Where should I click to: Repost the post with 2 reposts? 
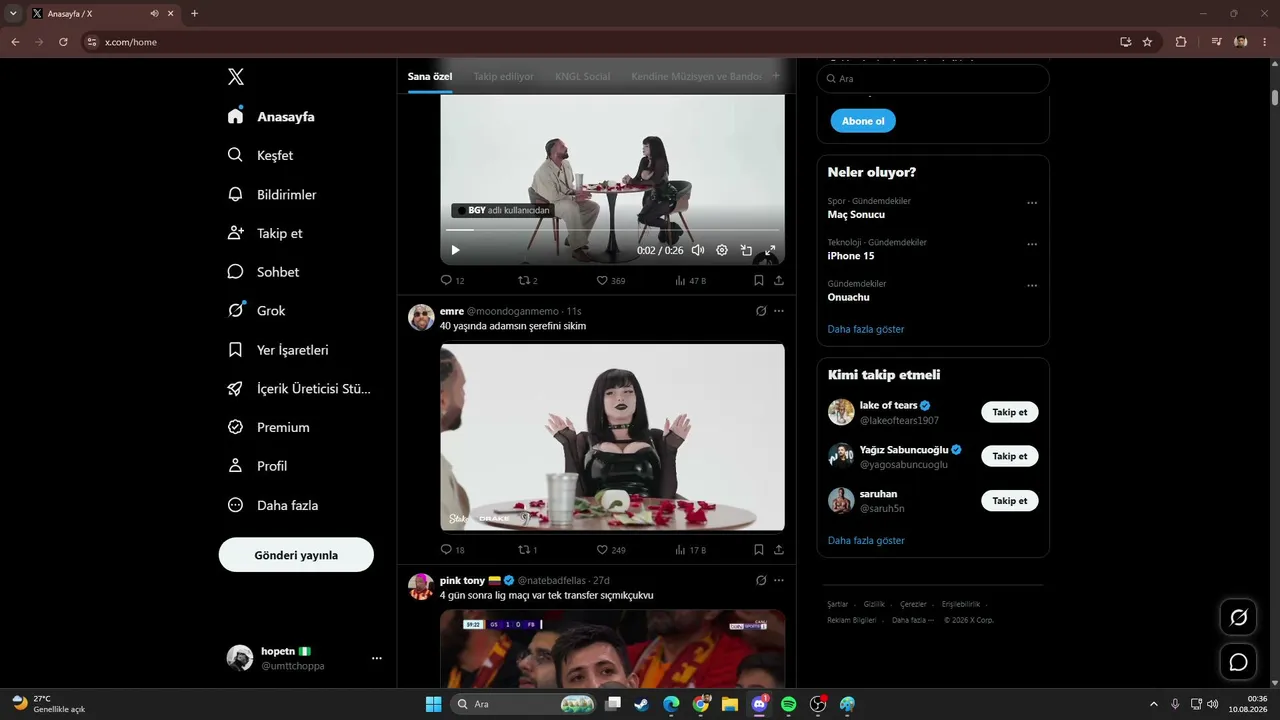click(527, 281)
